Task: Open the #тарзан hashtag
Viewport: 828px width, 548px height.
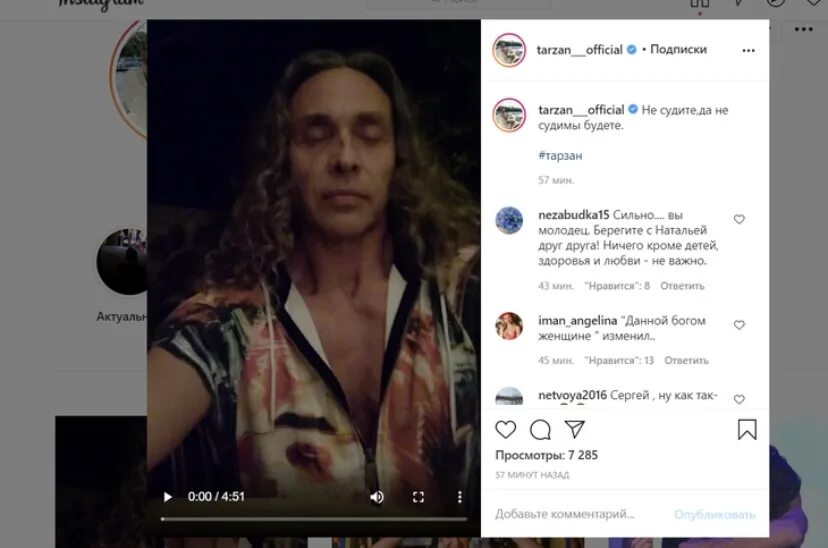Action: [x=560, y=156]
